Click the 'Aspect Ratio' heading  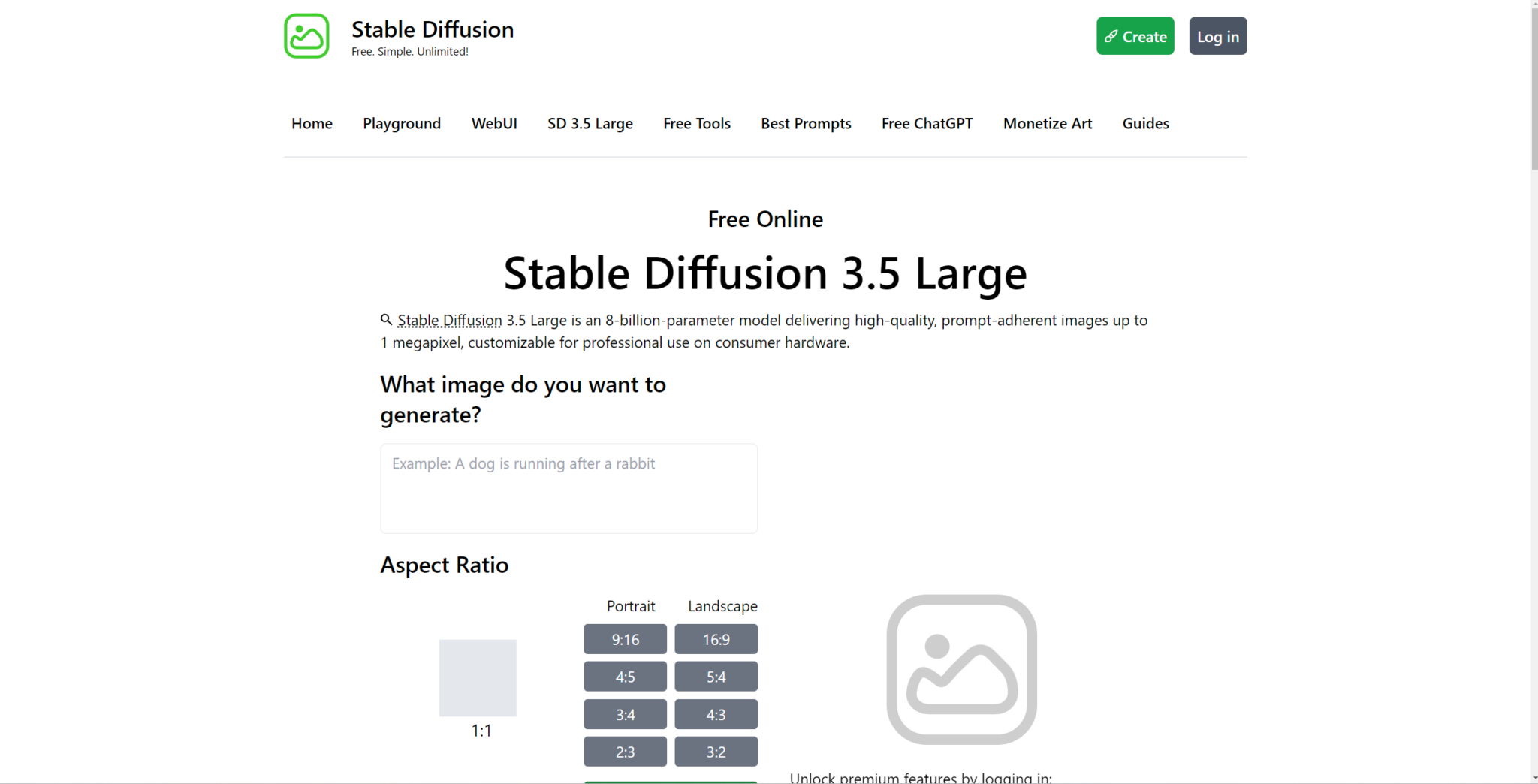click(444, 565)
